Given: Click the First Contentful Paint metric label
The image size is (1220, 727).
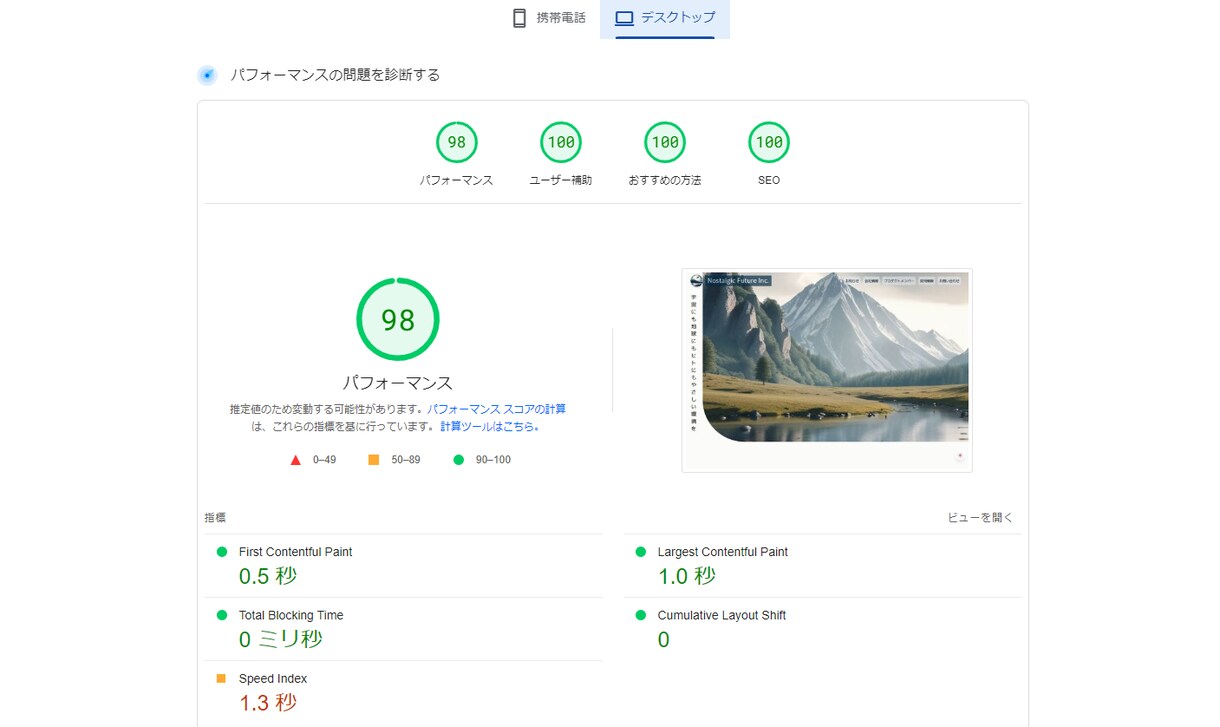Looking at the screenshot, I should coord(295,552).
